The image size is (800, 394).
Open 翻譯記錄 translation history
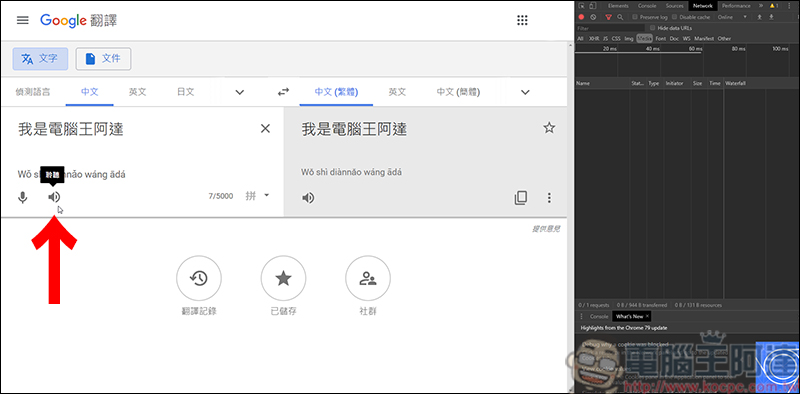tap(199, 279)
